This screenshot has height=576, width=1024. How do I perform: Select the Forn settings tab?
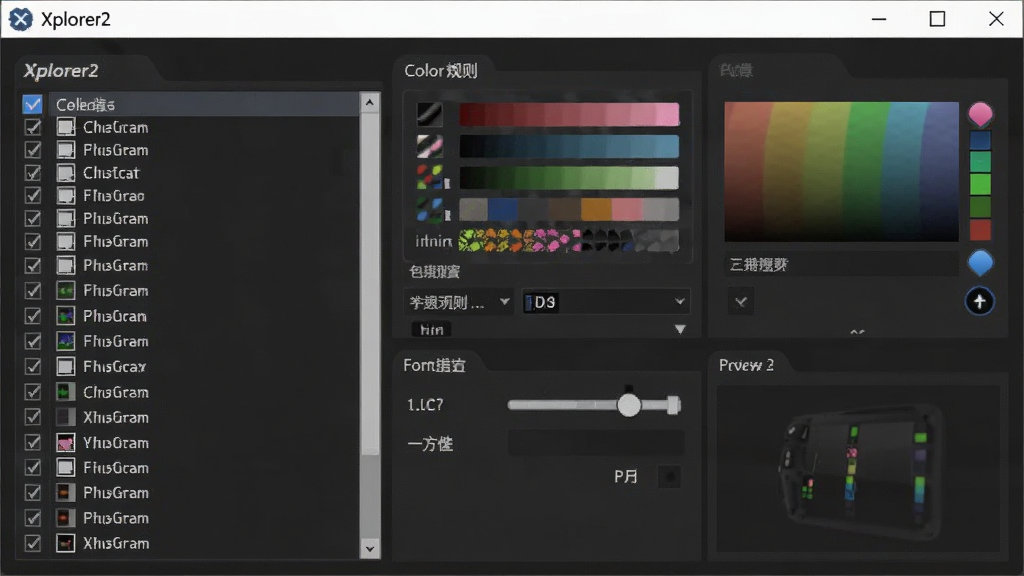(434, 365)
